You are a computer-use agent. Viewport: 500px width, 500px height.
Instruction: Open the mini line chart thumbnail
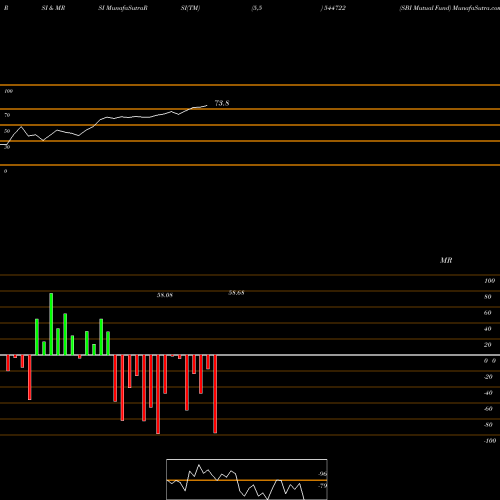coord(247,479)
